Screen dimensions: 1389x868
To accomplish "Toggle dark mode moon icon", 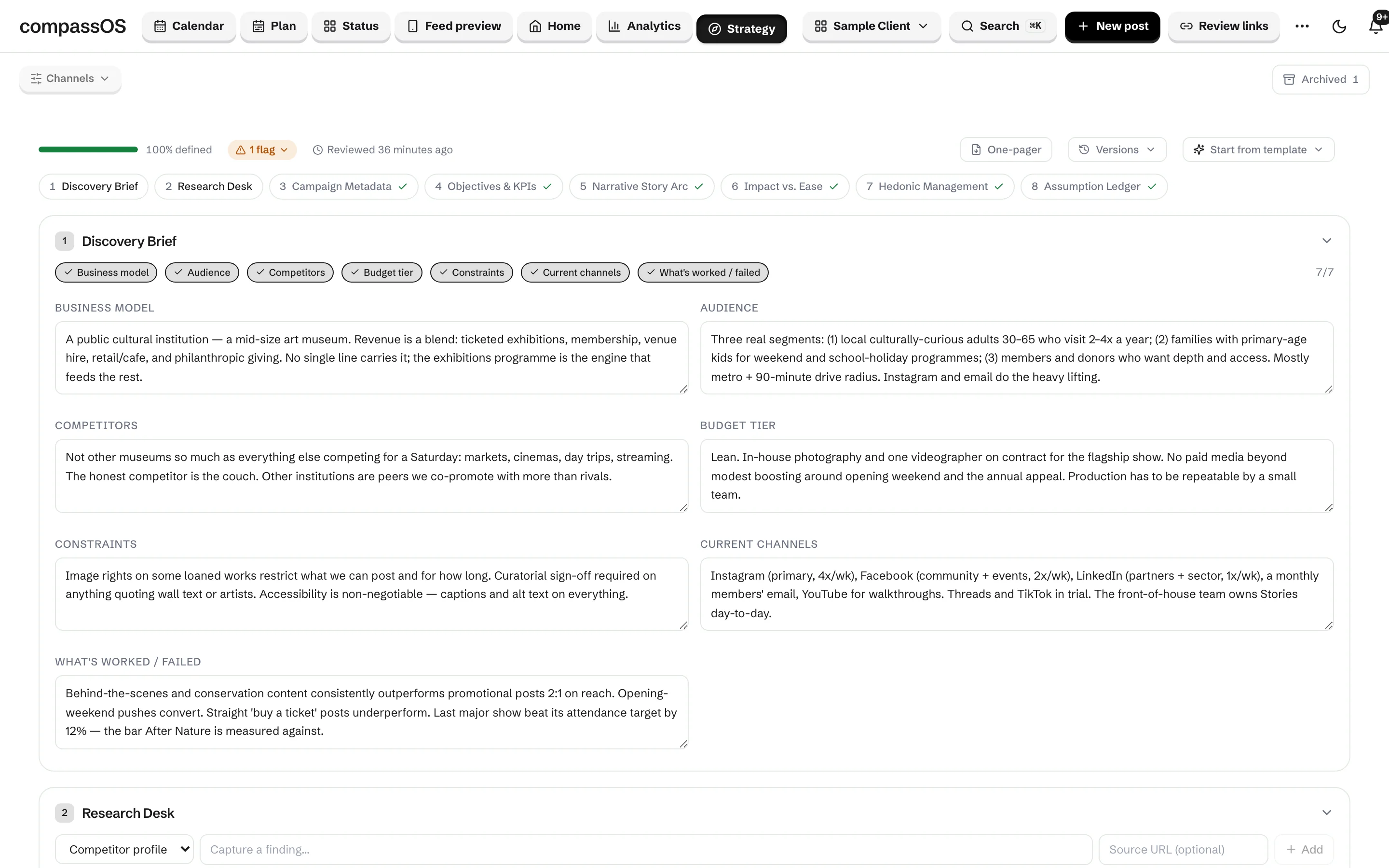I will tap(1339, 27).
